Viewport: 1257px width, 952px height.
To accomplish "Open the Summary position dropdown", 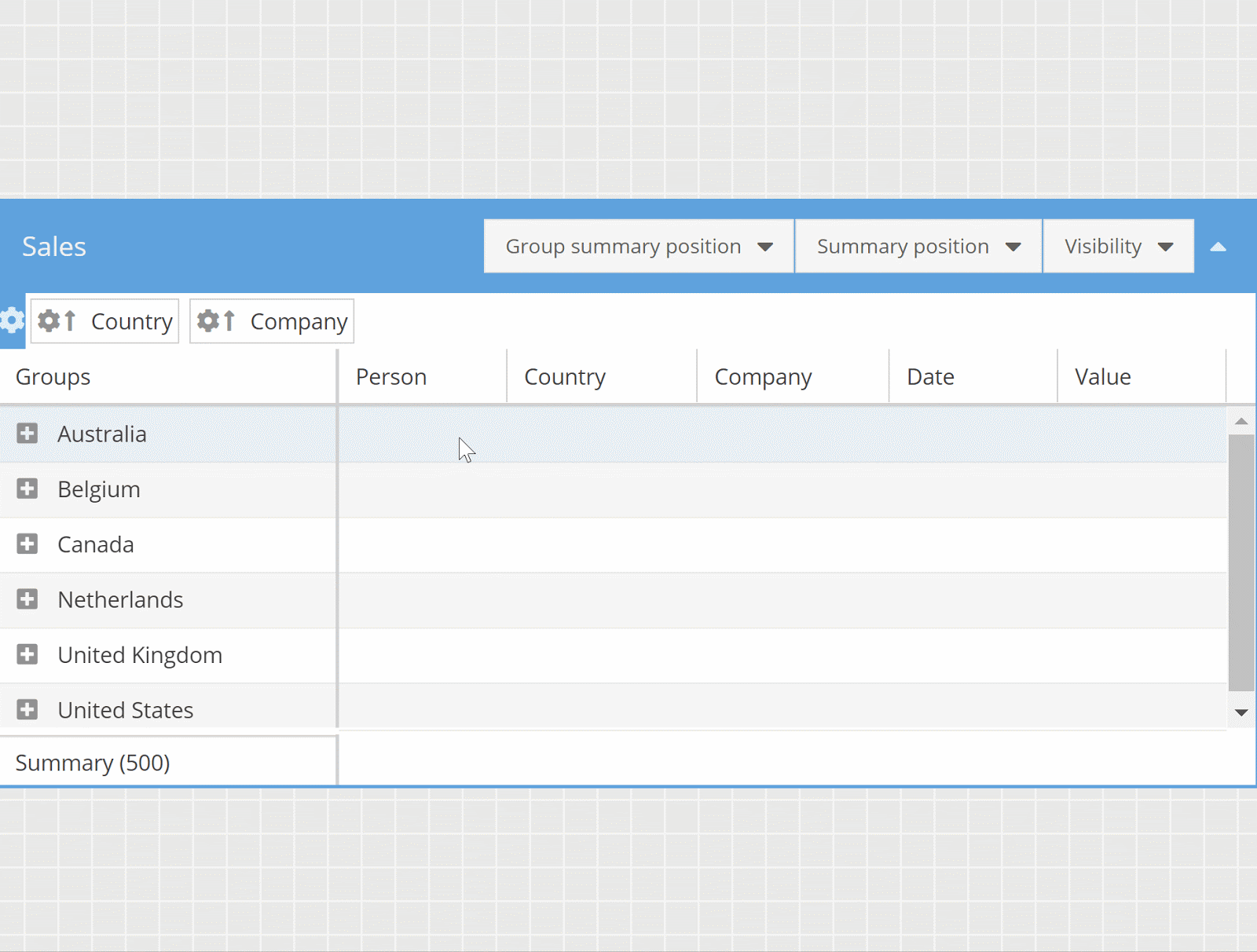I will 918,246.
